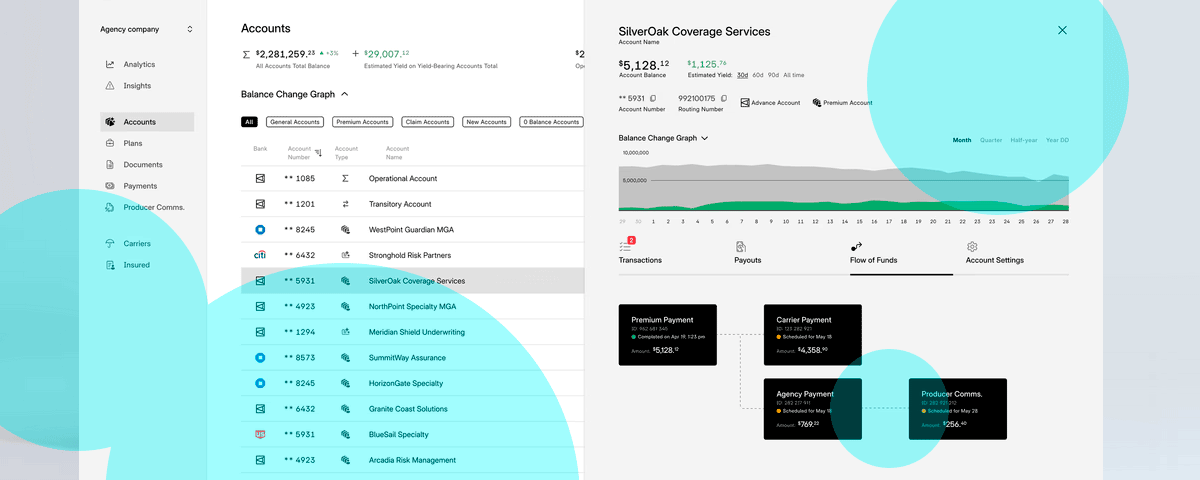Show graph by Month
1200x480 pixels.
(962, 140)
